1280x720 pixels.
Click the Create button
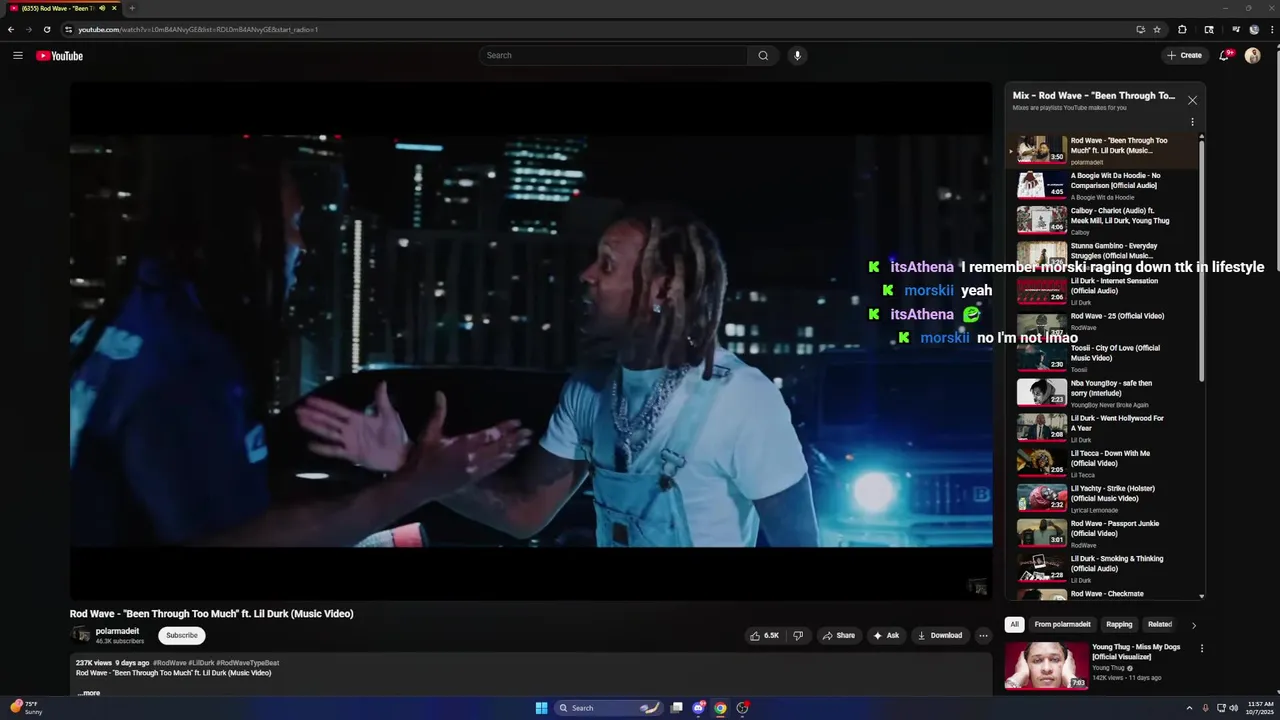1185,56
